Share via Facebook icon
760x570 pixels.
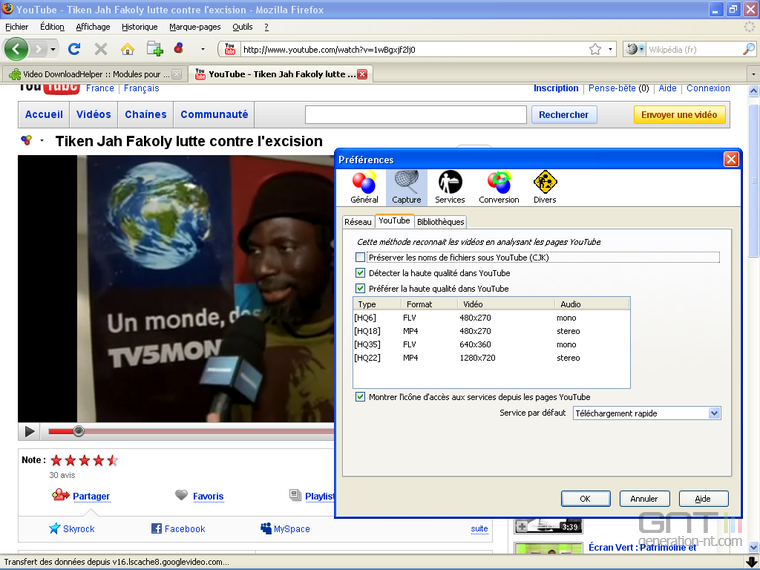(156, 528)
